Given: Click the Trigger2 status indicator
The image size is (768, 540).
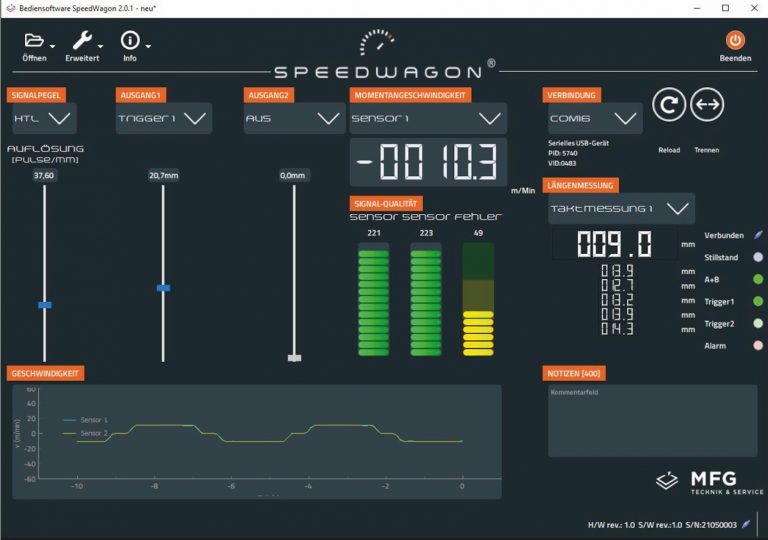Looking at the screenshot, I should pyautogui.click(x=758, y=323).
